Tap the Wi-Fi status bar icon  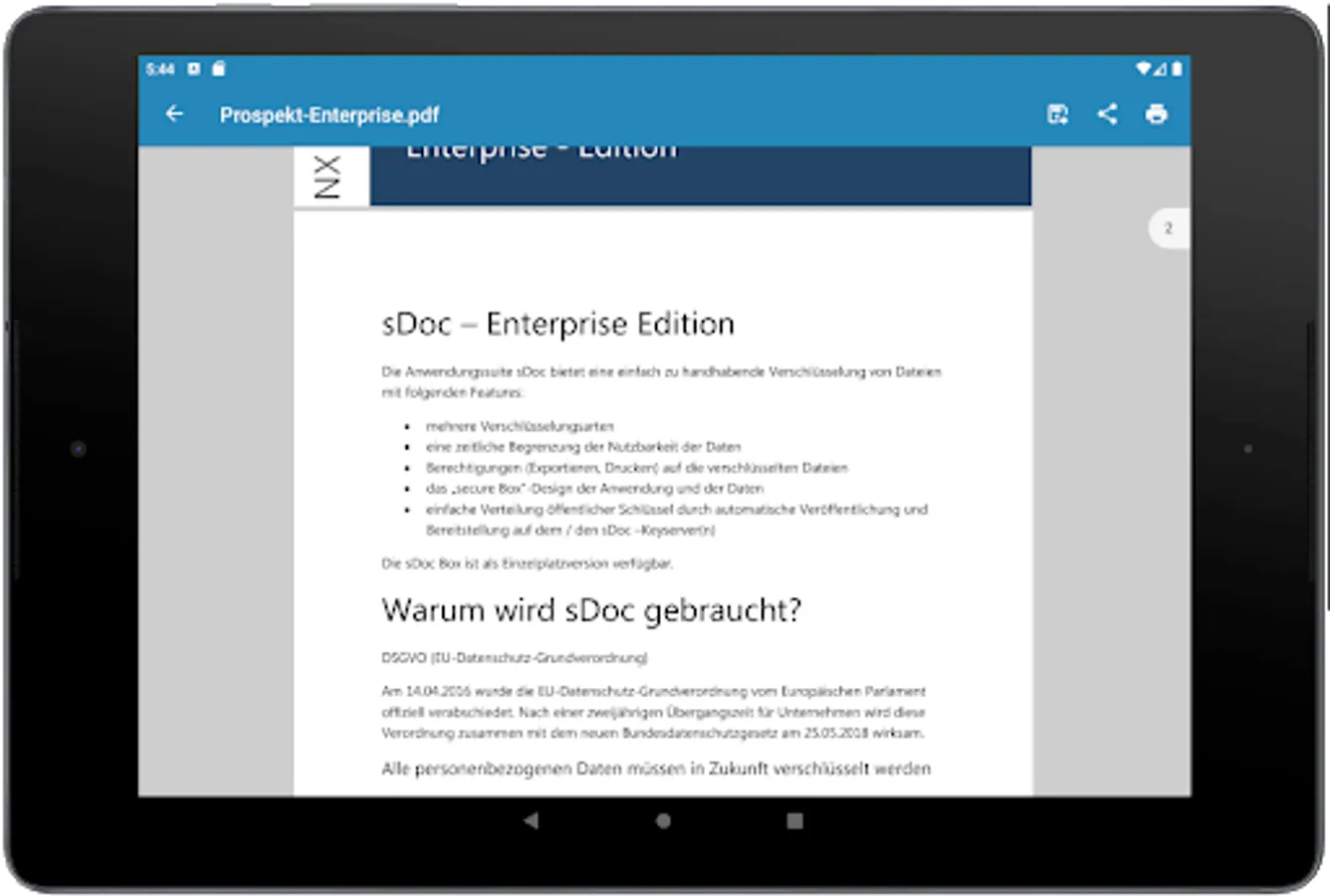pyautogui.click(x=1144, y=69)
